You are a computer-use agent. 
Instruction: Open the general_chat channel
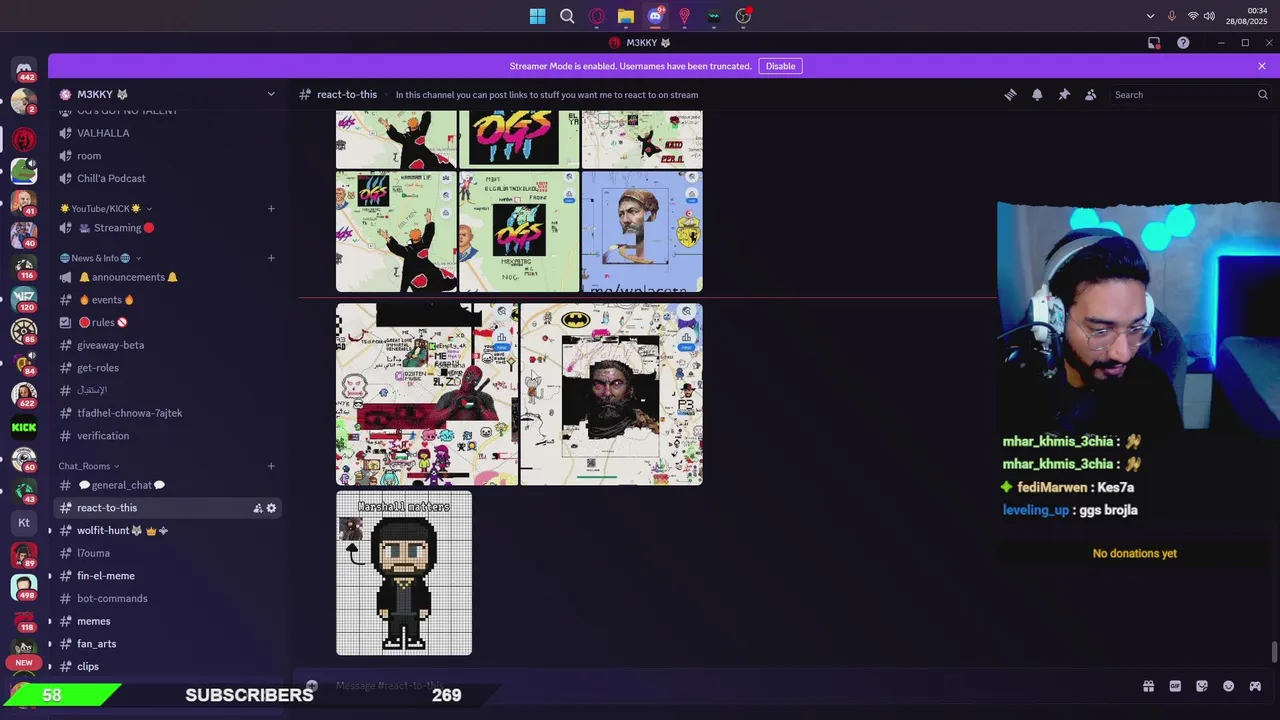point(167,485)
